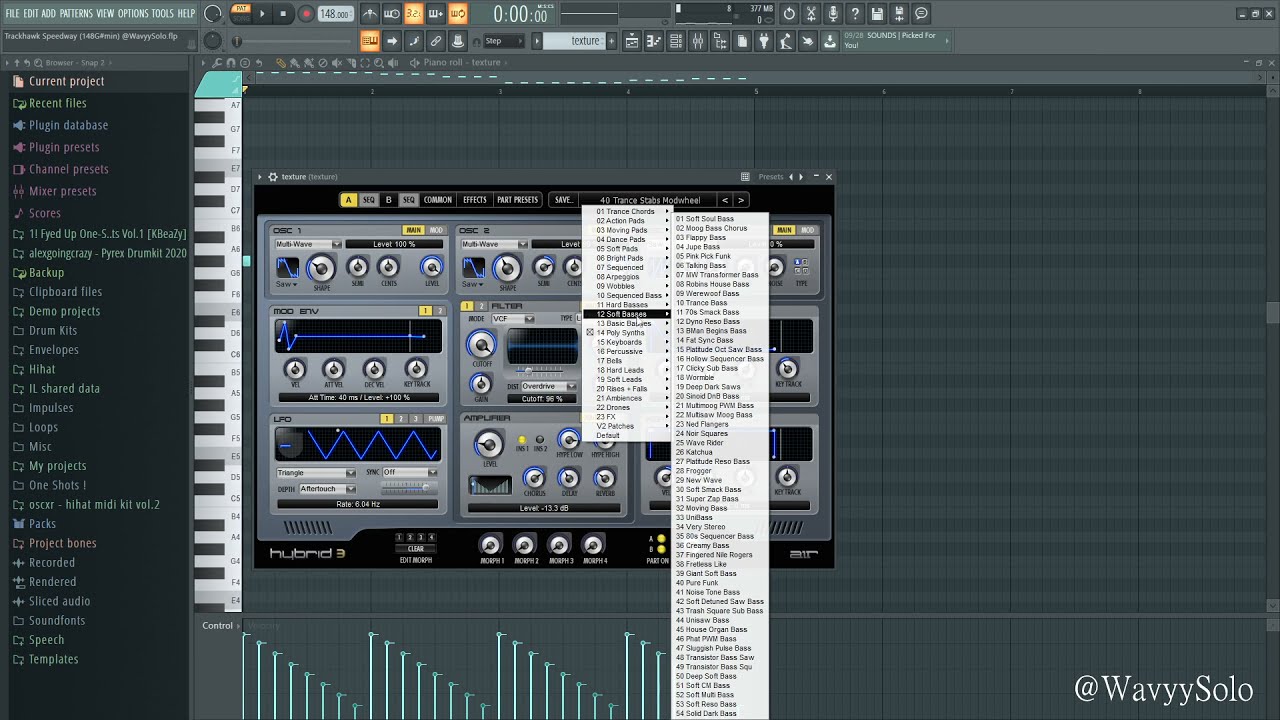Click the Stop button in the transport bar
Image resolution: width=1280 pixels, height=720 pixels.
284,14
